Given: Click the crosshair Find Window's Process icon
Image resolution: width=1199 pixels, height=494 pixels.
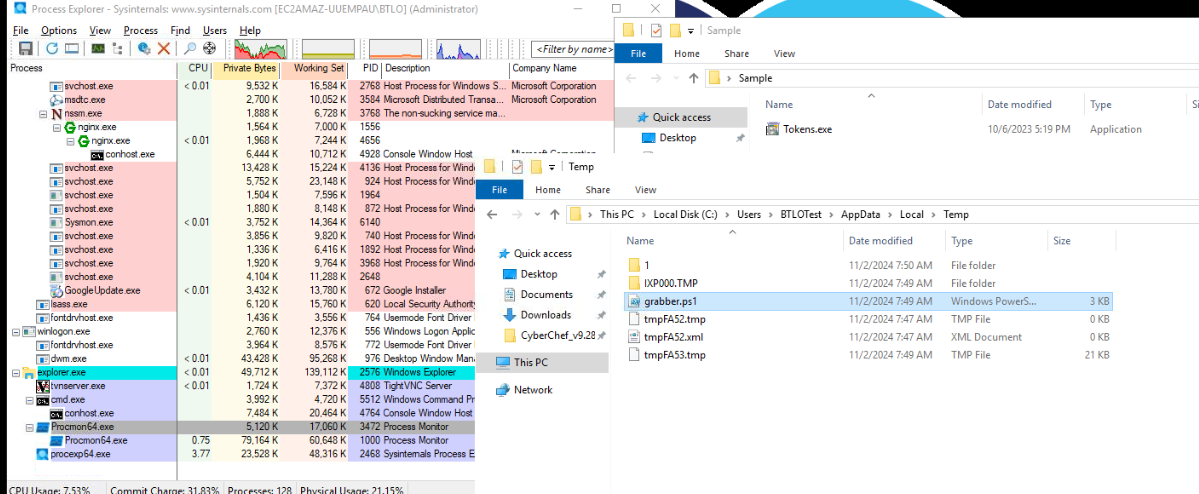Looking at the screenshot, I should point(209,49).
